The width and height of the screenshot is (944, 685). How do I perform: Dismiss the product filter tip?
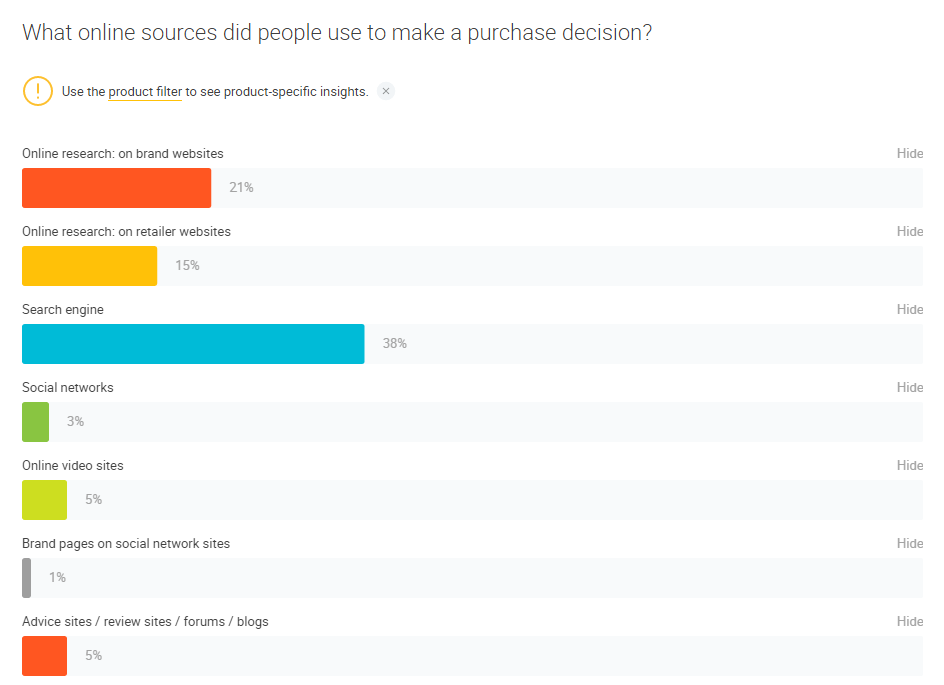click(x=386, y=91)
